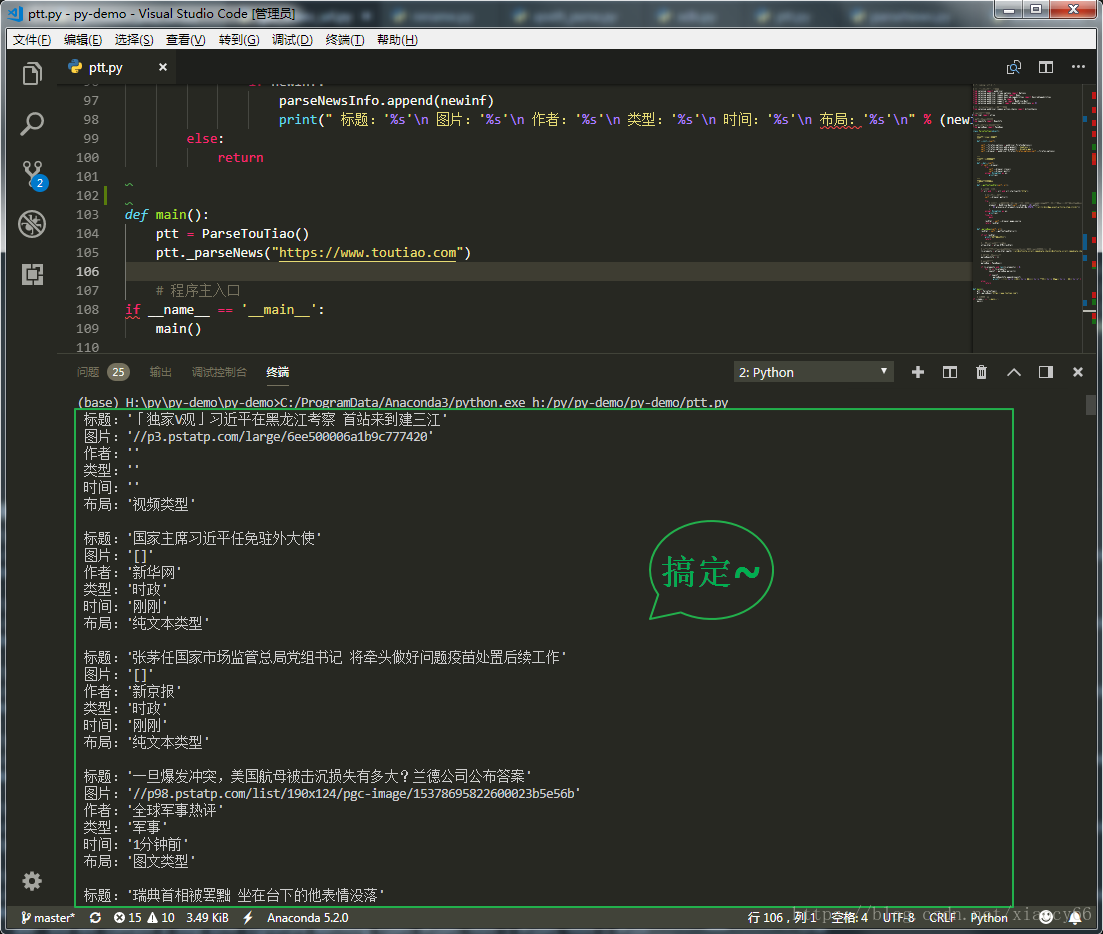This screenshot has height=934, width=1103.
Task: Open changes for the current file icon
Action: 1014,67
